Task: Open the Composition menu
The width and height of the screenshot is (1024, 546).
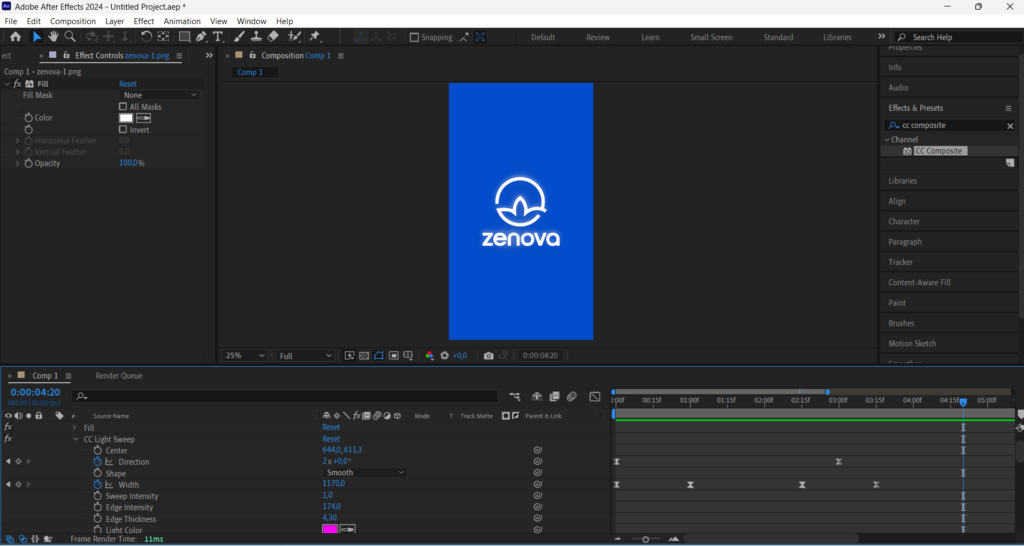Action: (73, 22)
